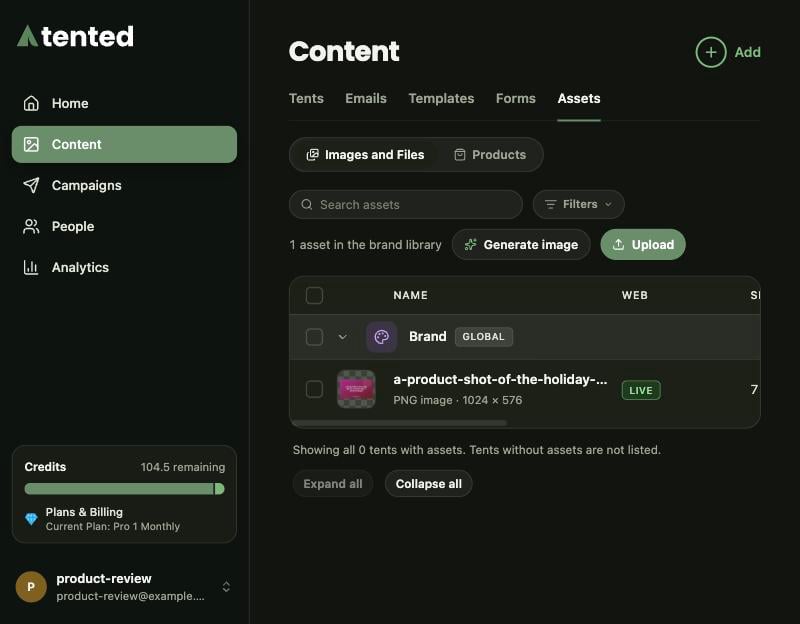800x624 pixels.
Task: Switch to the Tents tab
Action: point(306,98)
